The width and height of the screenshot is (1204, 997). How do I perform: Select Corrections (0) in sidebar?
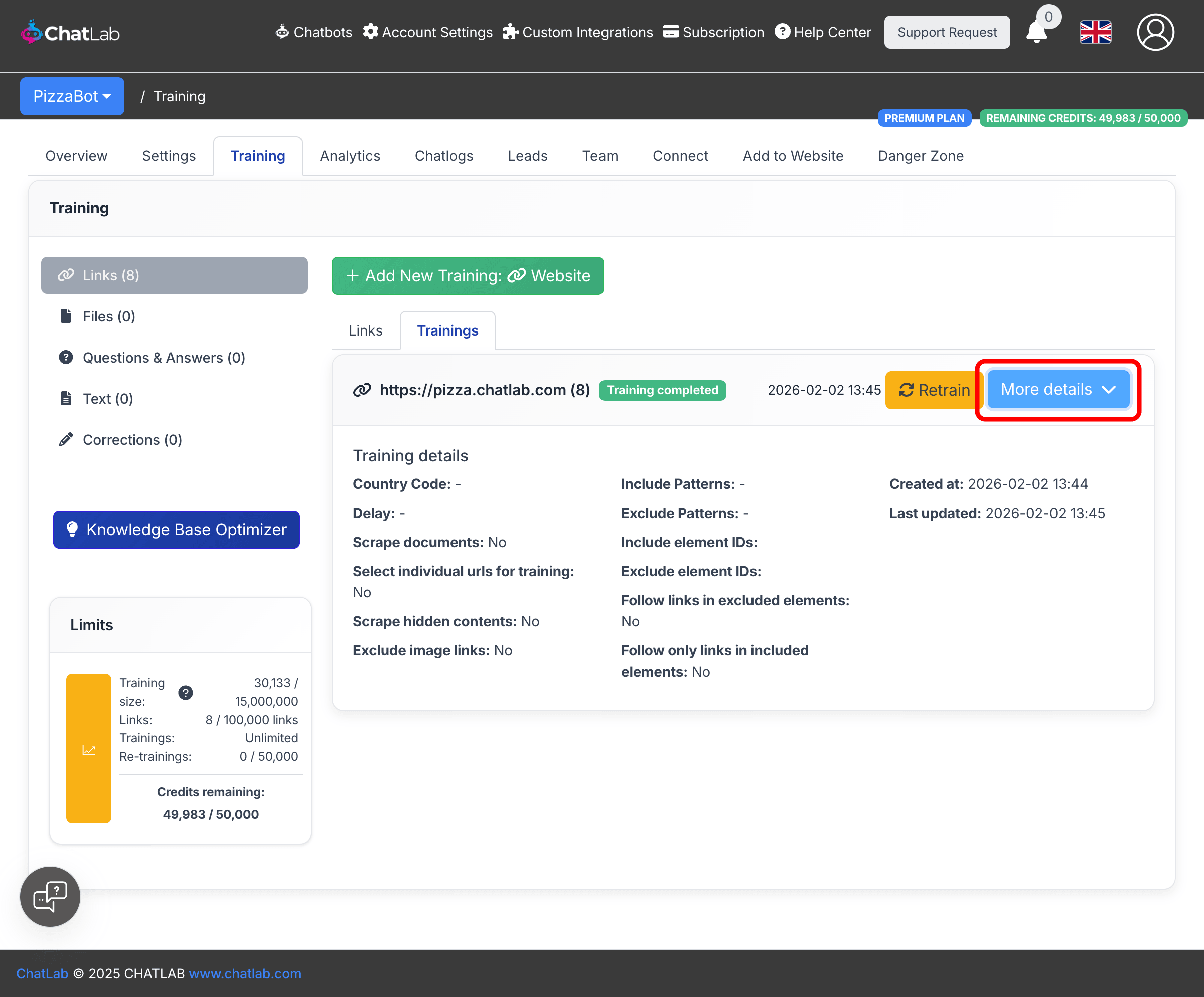pos(132,439)
